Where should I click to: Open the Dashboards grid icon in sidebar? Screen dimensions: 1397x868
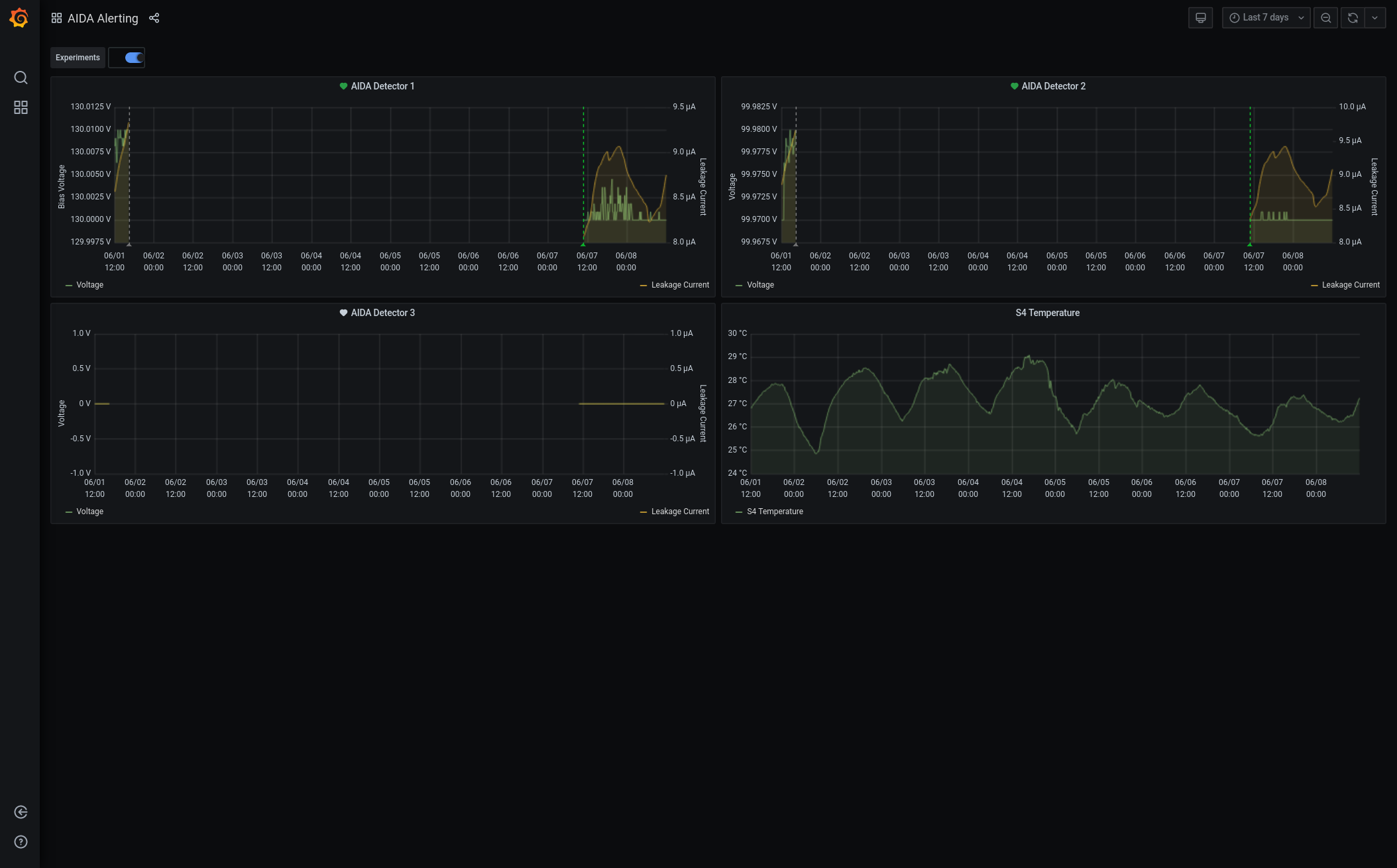coord(21,107)
